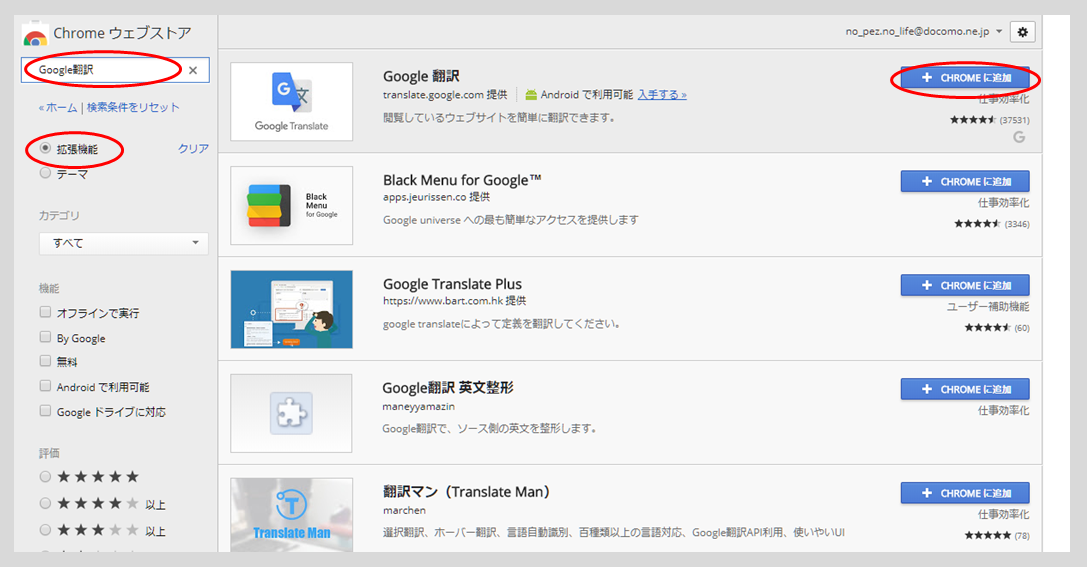Open the Google Translate Plus thumbnail
The image size is (1087, 567).
tap(292, 309)
